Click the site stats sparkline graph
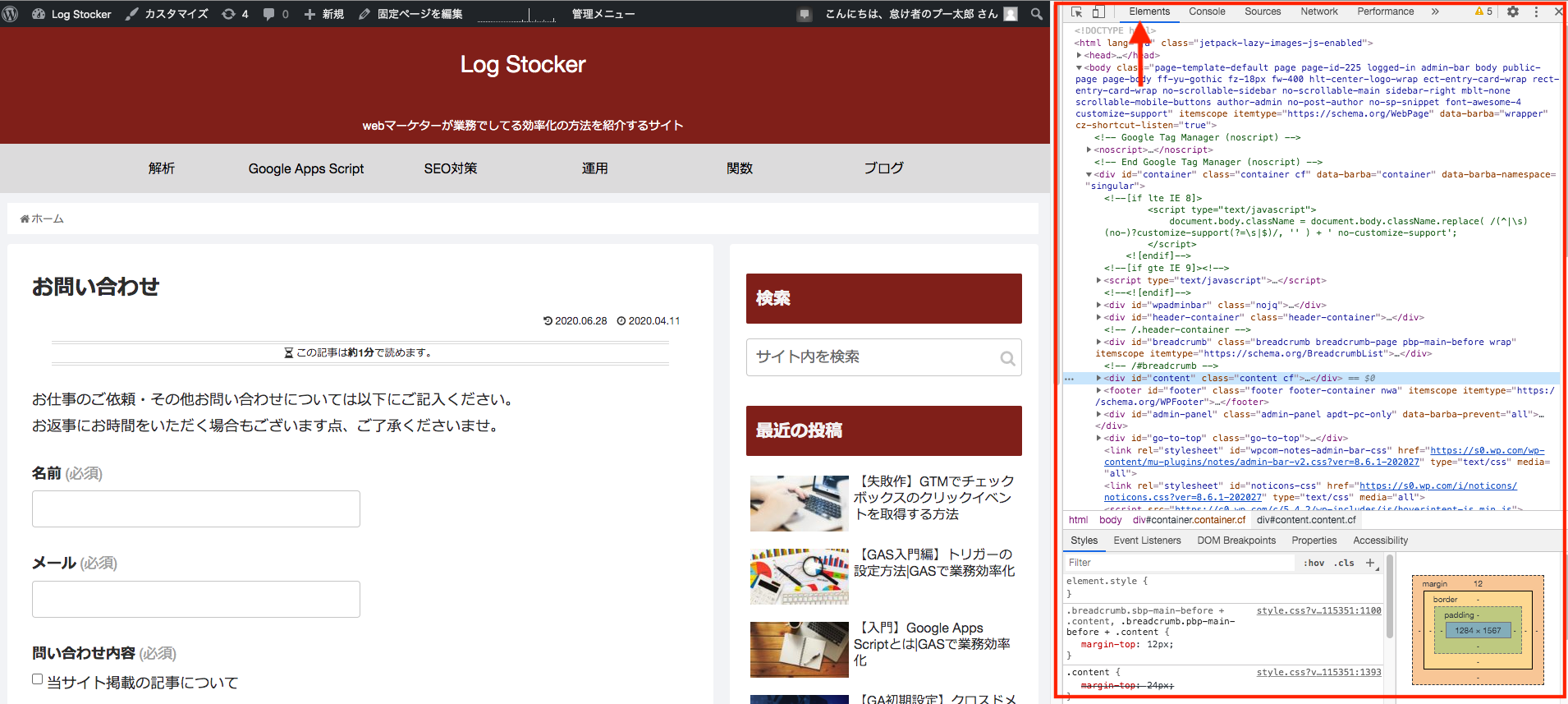The image size is (1568, 704). pos(517,14)
